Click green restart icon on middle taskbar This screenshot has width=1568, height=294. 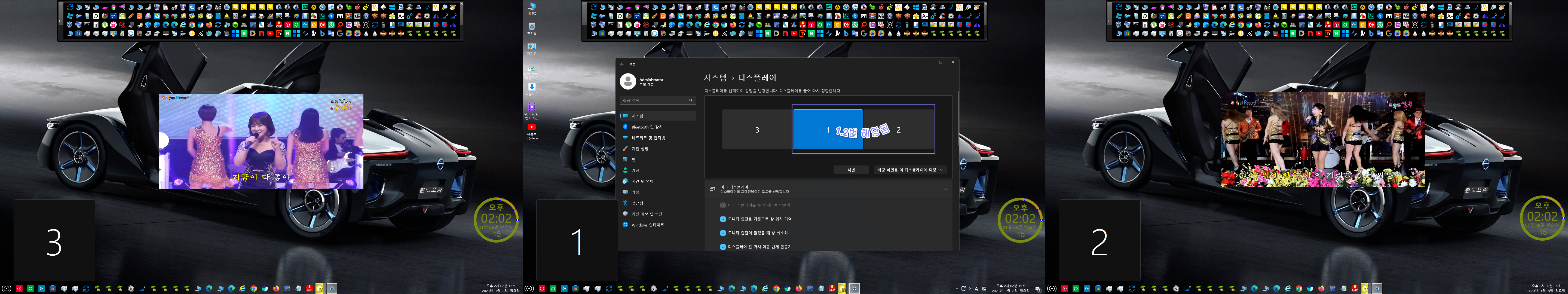553,289
